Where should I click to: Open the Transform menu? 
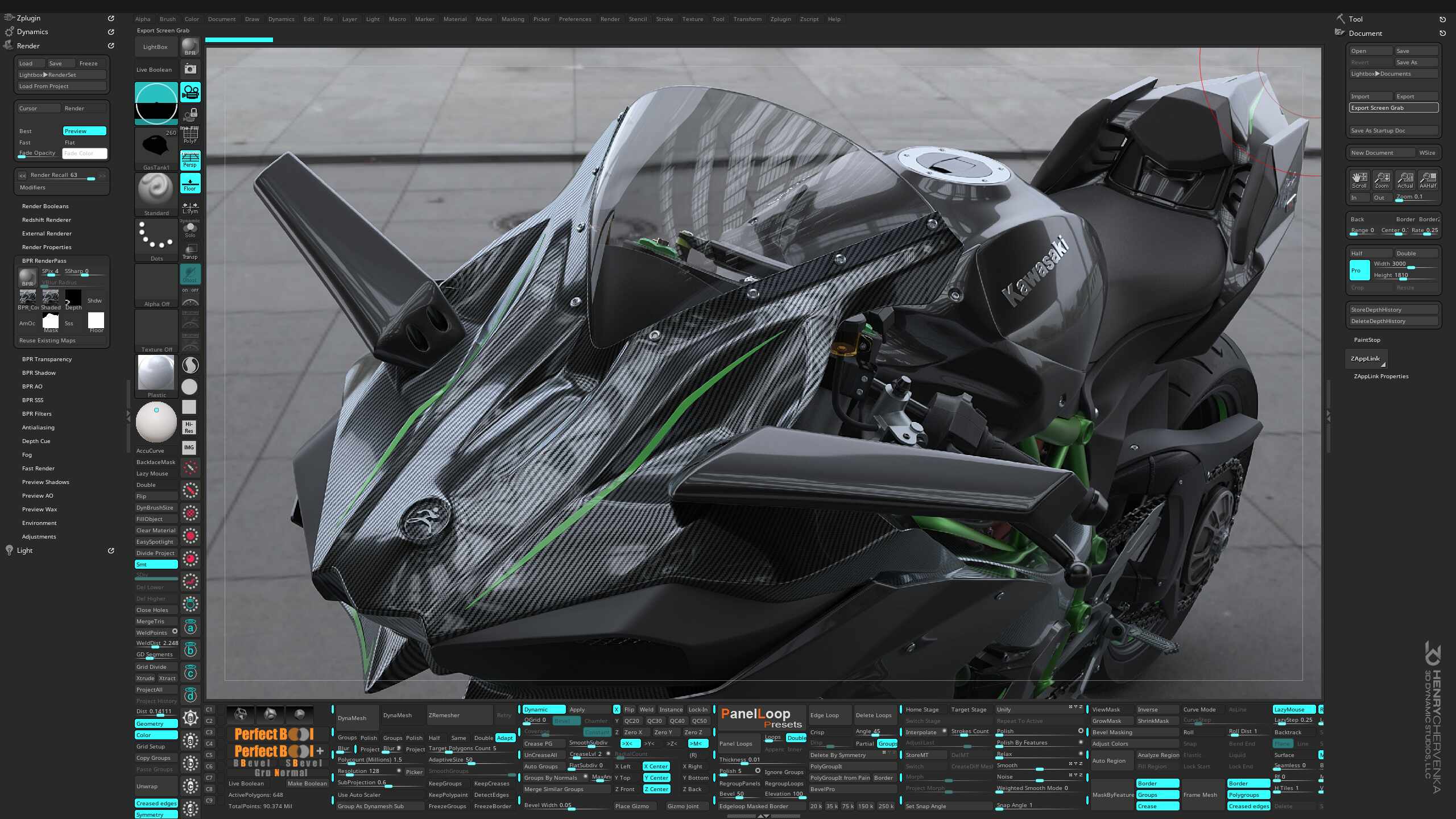point(747,19)
